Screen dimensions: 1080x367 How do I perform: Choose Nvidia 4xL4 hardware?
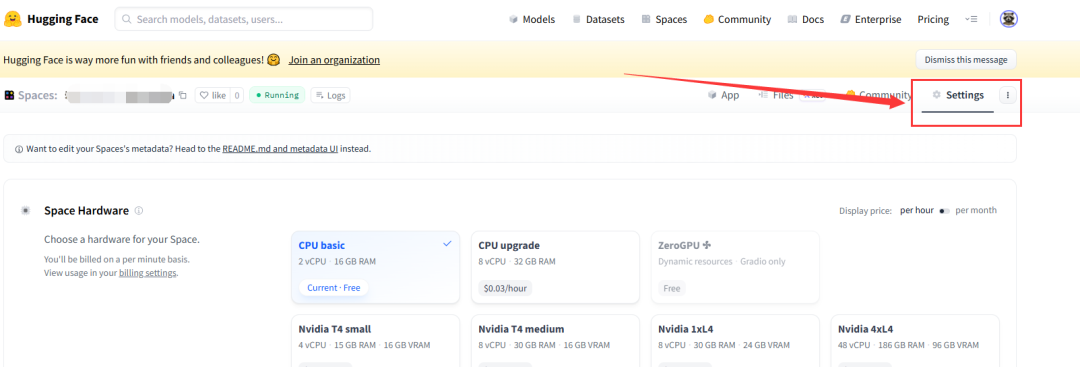[915, 341]
